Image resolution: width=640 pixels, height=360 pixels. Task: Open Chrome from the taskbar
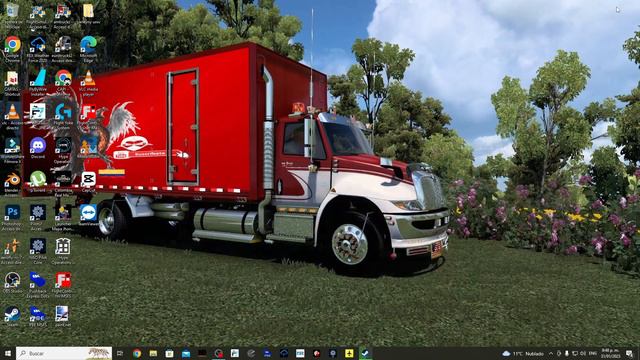(x=137, y=353)
